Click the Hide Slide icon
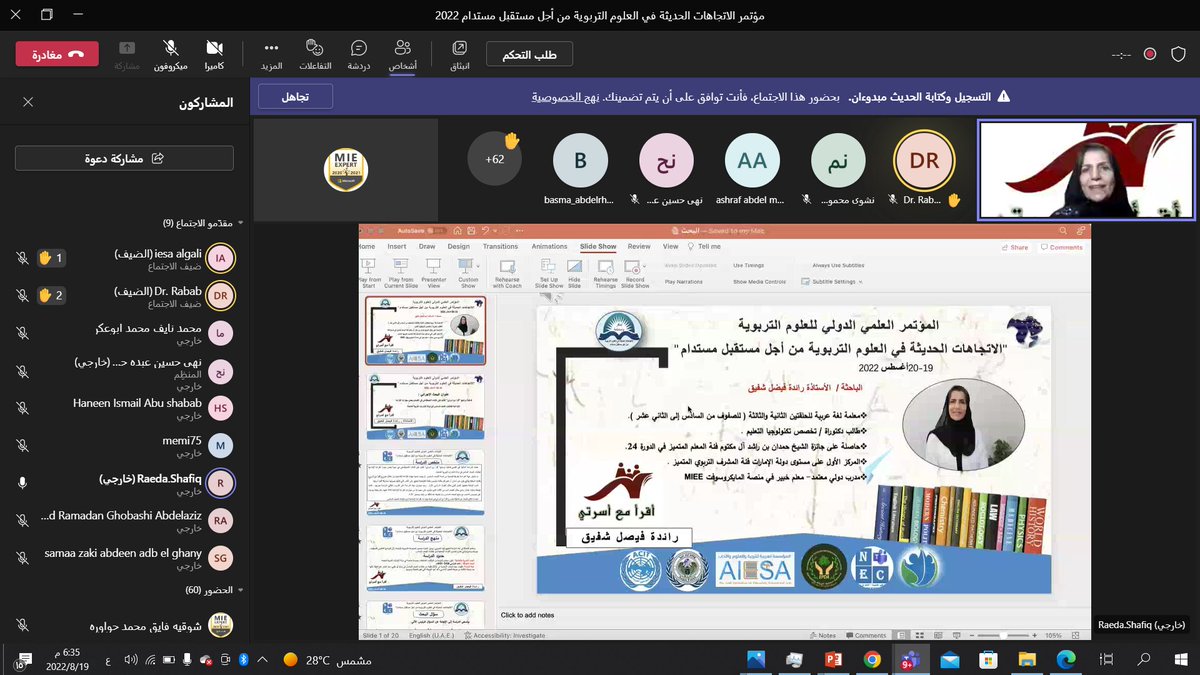 pyautogui.click(x=574, y=273)
